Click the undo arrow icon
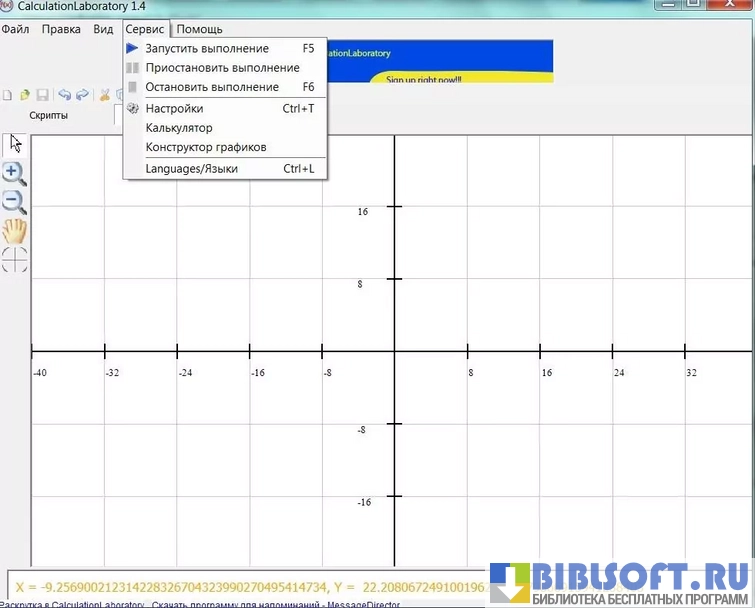Image resolution: width=755 pixels, height=608 pixels. pos(64,95)
